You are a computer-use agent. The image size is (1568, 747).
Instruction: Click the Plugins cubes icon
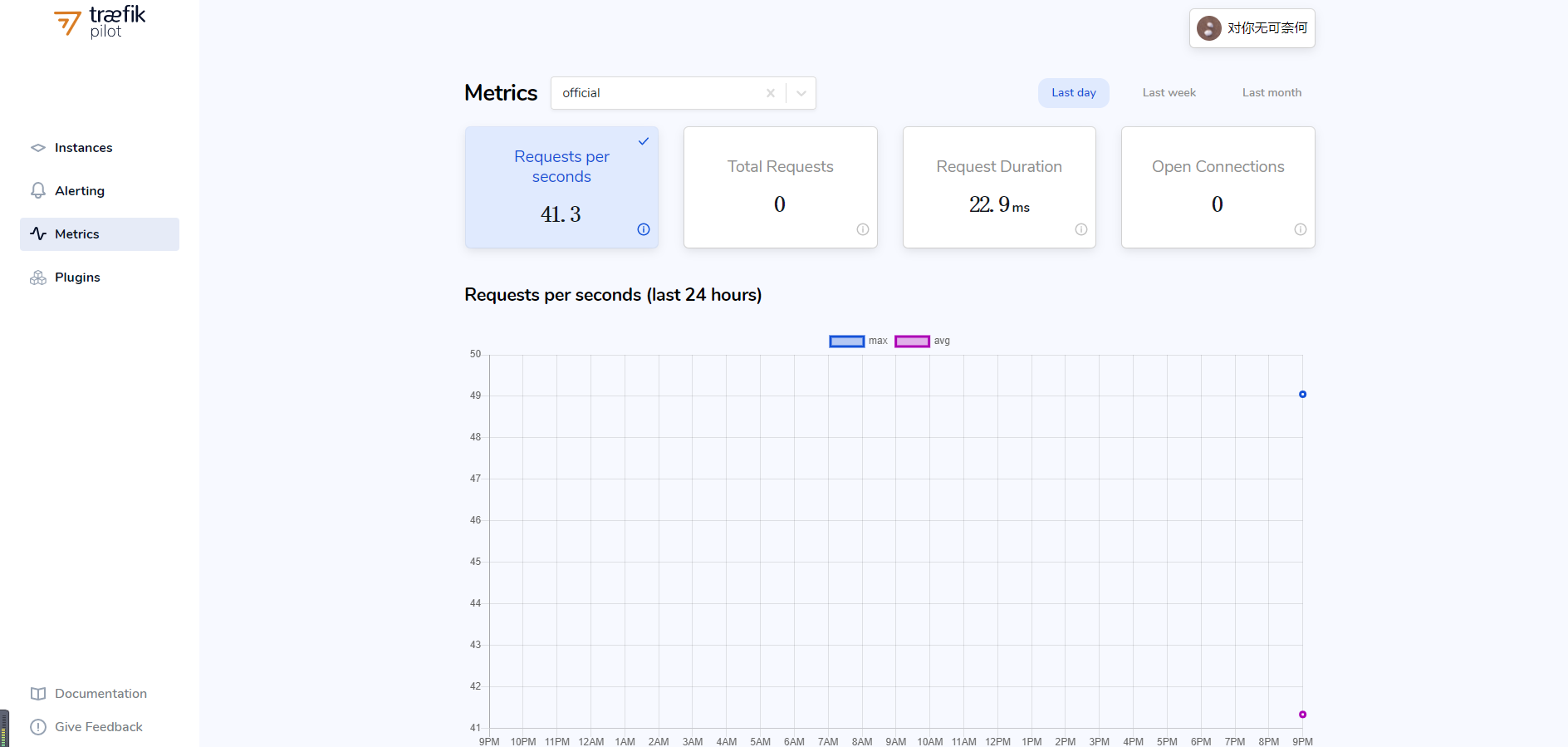(x=38, y=278)
